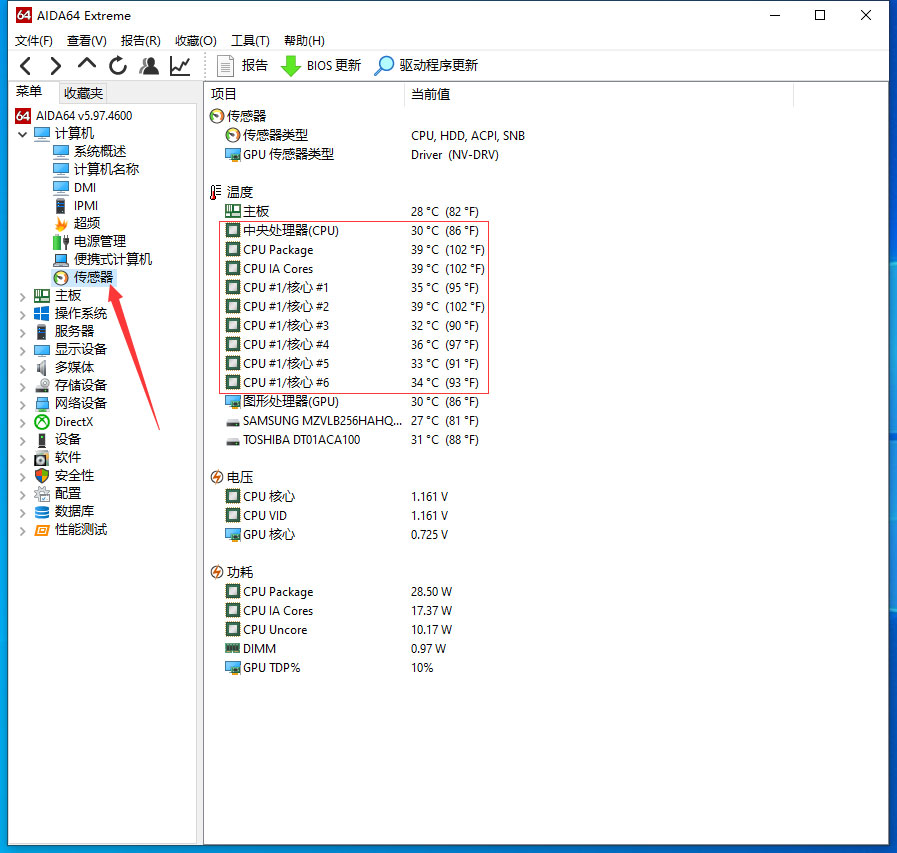Screen dimensions: 897x853
Task: Click the green BIOS 更新 arrow icon
Action: click(x=290, y=65)
